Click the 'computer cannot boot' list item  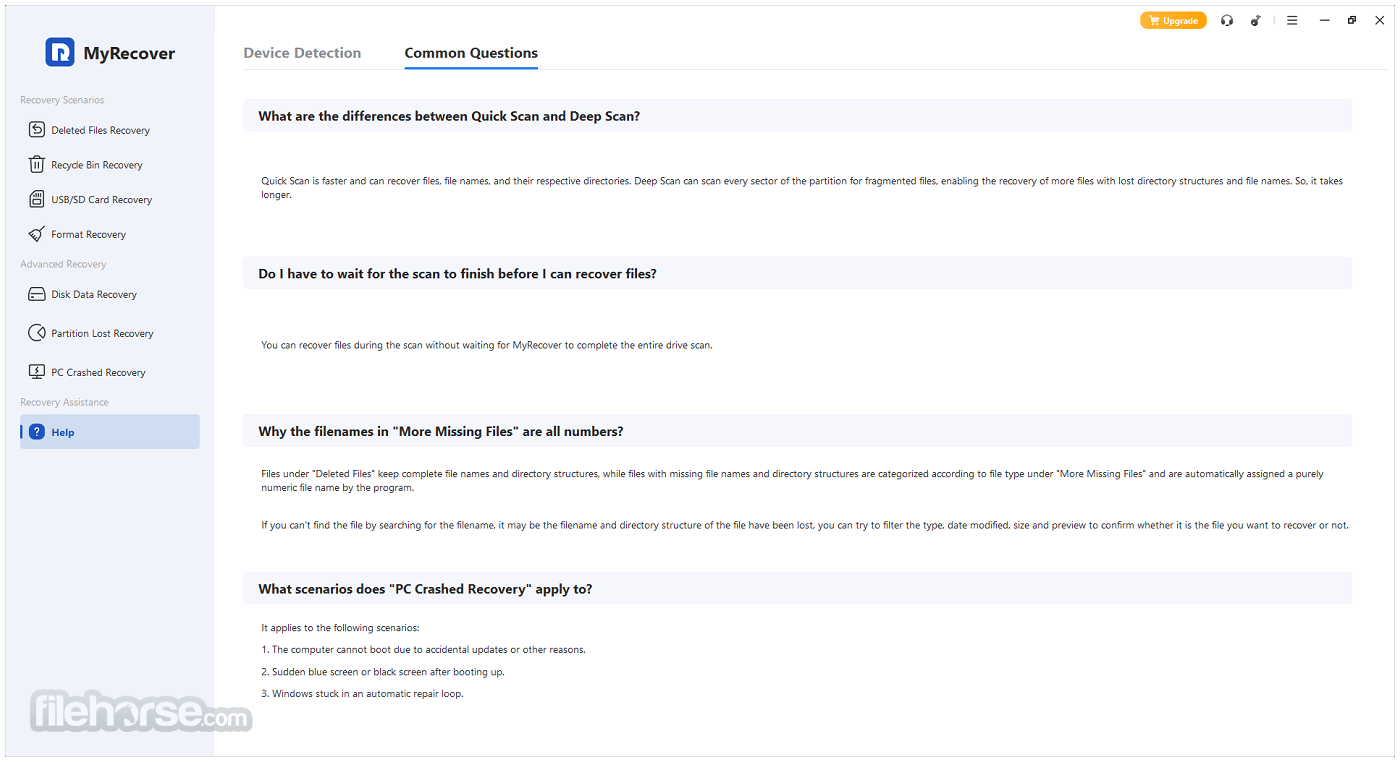423,650
